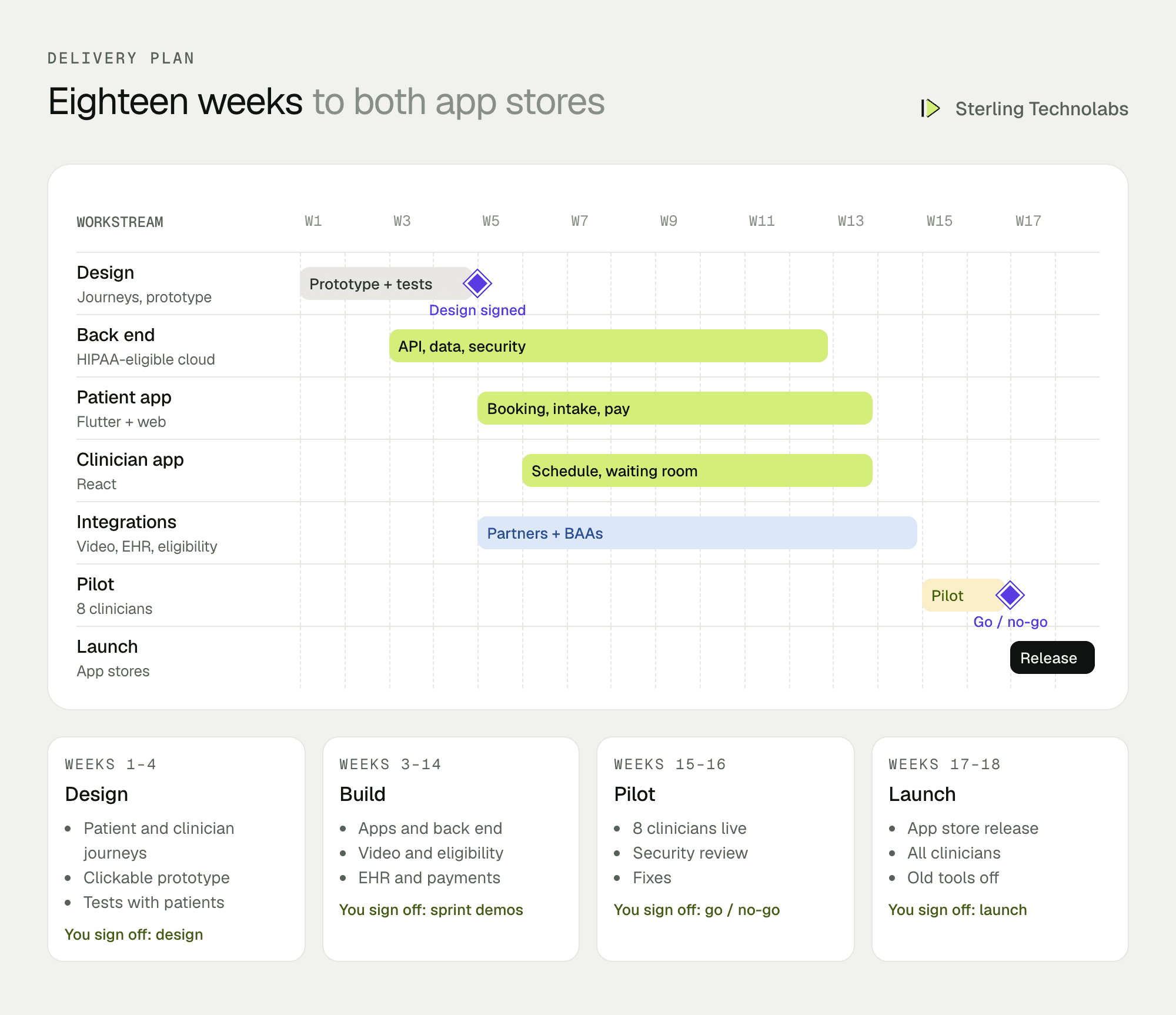Click You sign off: sprint demos

[431, 910]
